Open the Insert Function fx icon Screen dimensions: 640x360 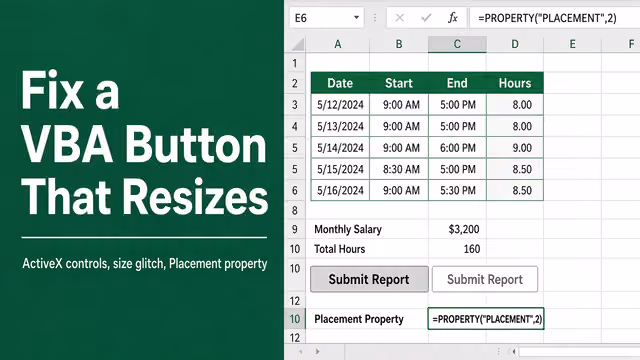click(453, 18)
